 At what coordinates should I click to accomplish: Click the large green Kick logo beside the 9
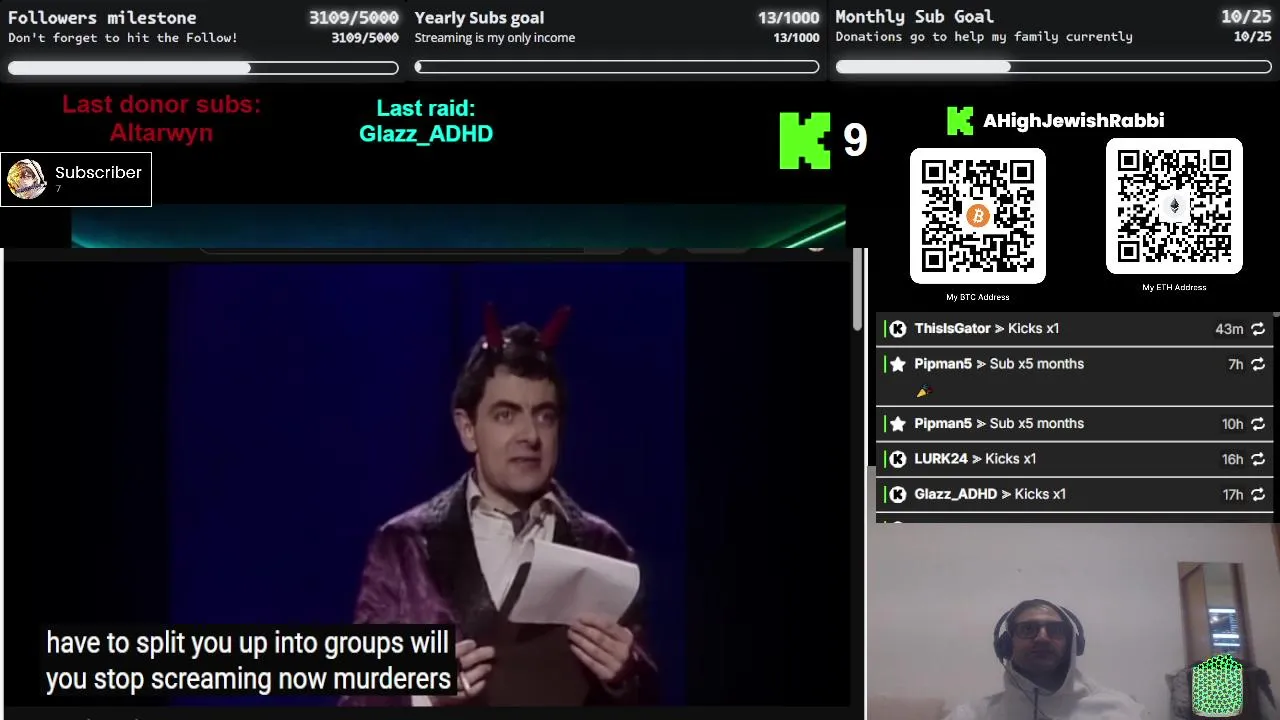pyautogui.click(x=805, y=140)
